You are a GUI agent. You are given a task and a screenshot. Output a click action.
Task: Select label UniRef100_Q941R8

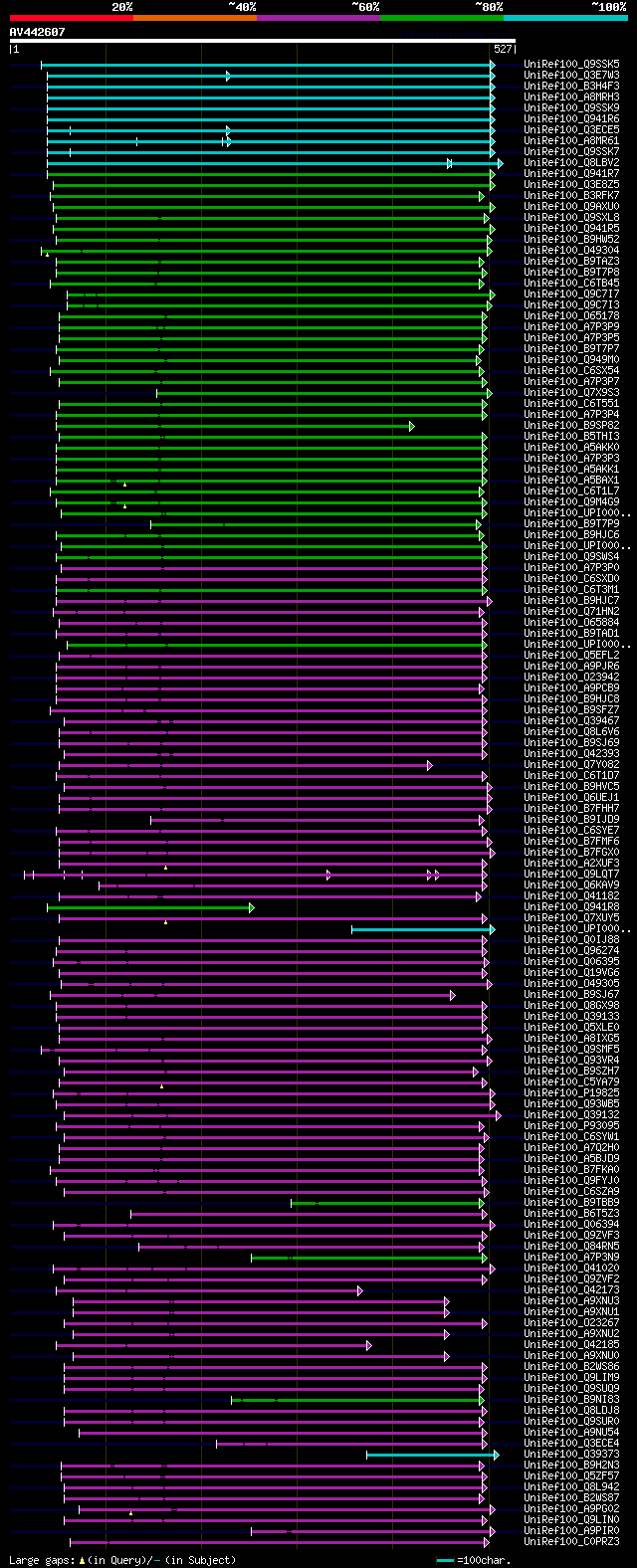pyautogui.click(x=572, y=906)
